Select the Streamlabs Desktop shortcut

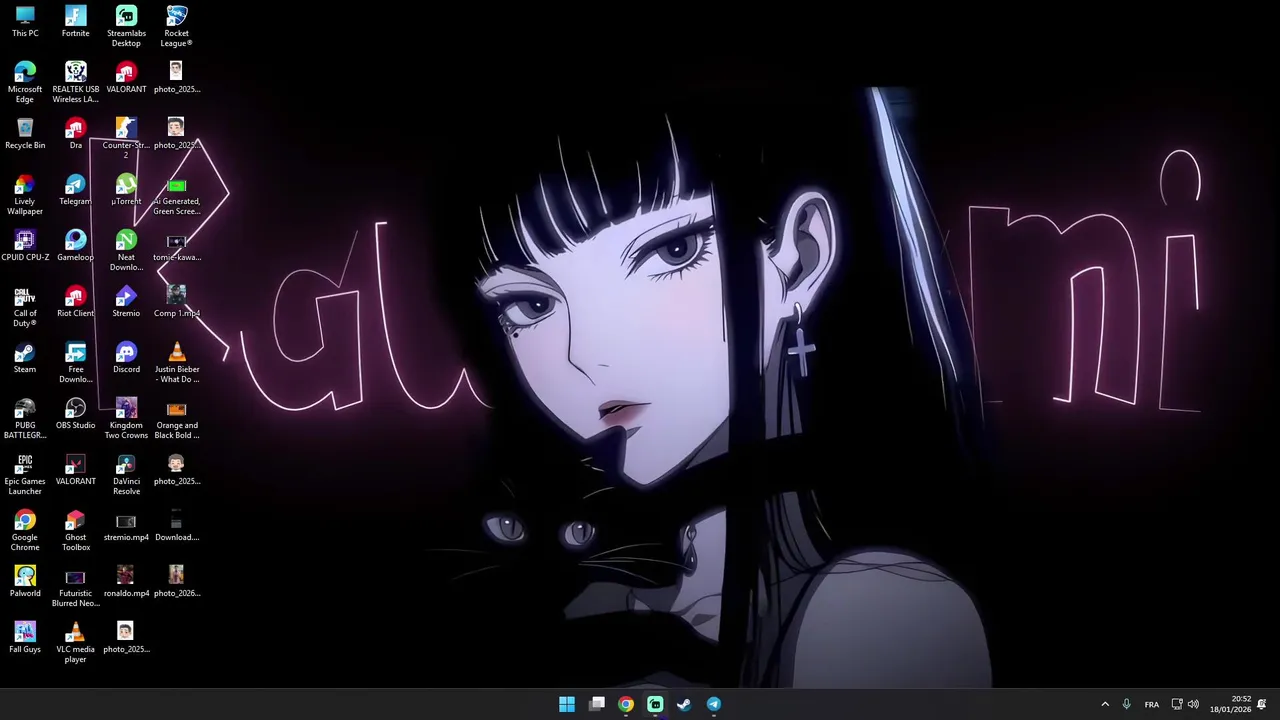click(x=126, y=27)
